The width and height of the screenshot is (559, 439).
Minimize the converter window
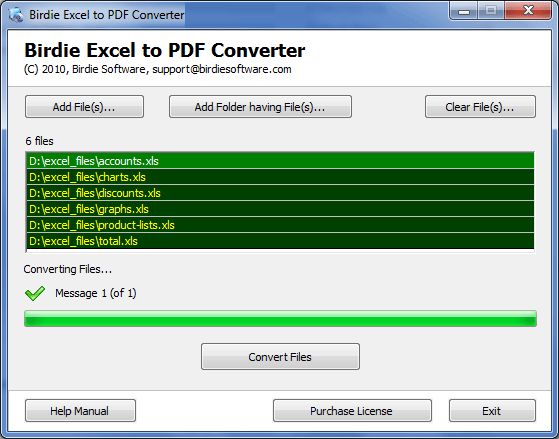(464, 11)
